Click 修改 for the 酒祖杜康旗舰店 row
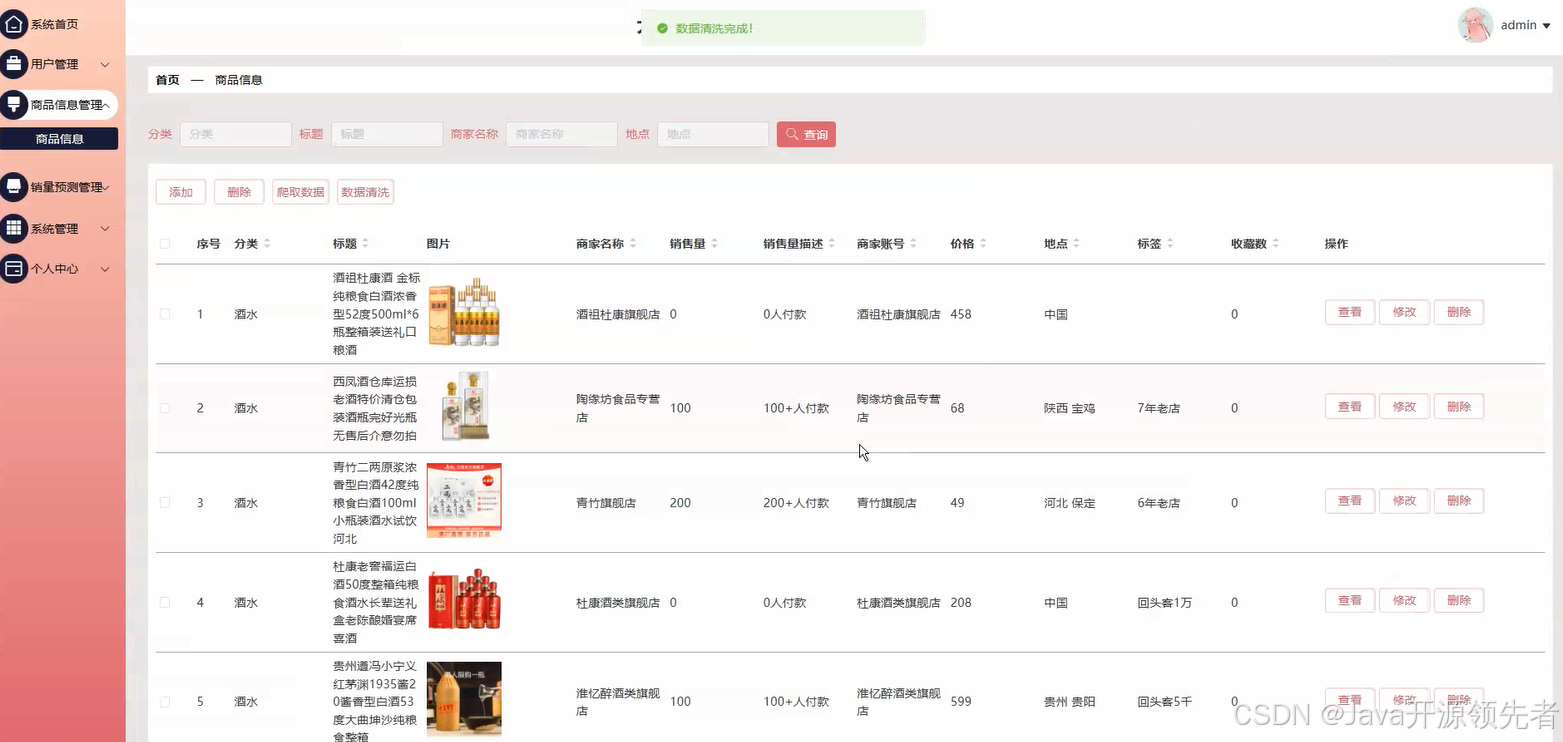 click(1404, 312)
